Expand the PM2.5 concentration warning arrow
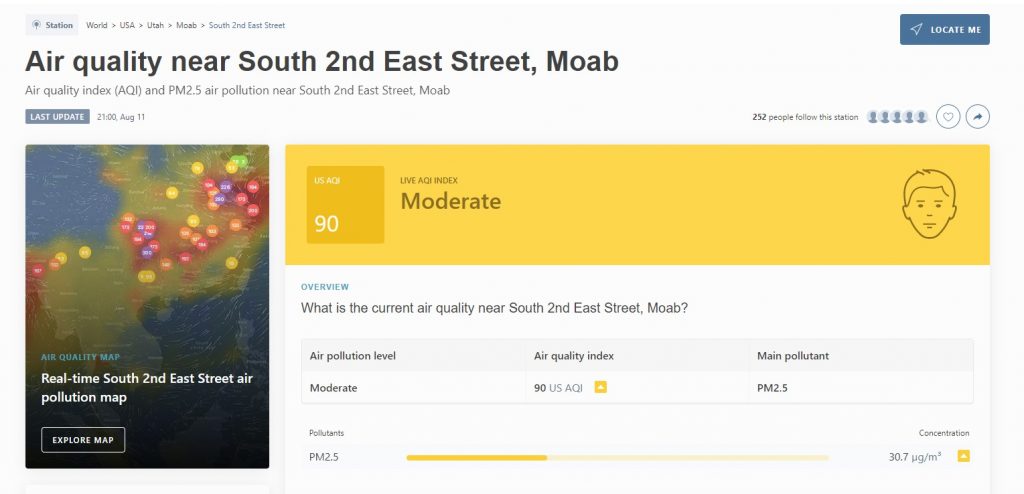Screen dimensions: 1024x494 click(x=963, y=457)
